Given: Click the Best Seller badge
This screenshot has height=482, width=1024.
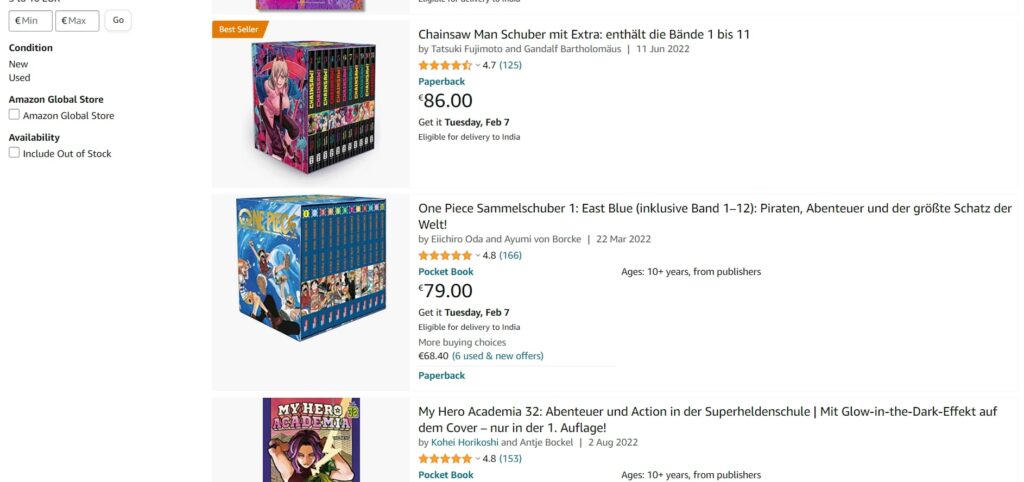Looking at the screenshot, I should click(239, 29).
